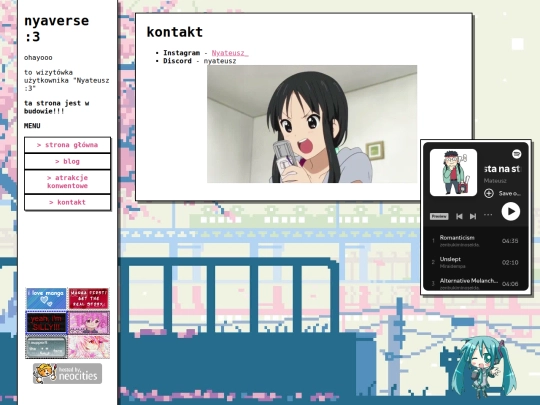
Task: Click the 'ohayooo' greeting text
Action: tap(38, 58)
